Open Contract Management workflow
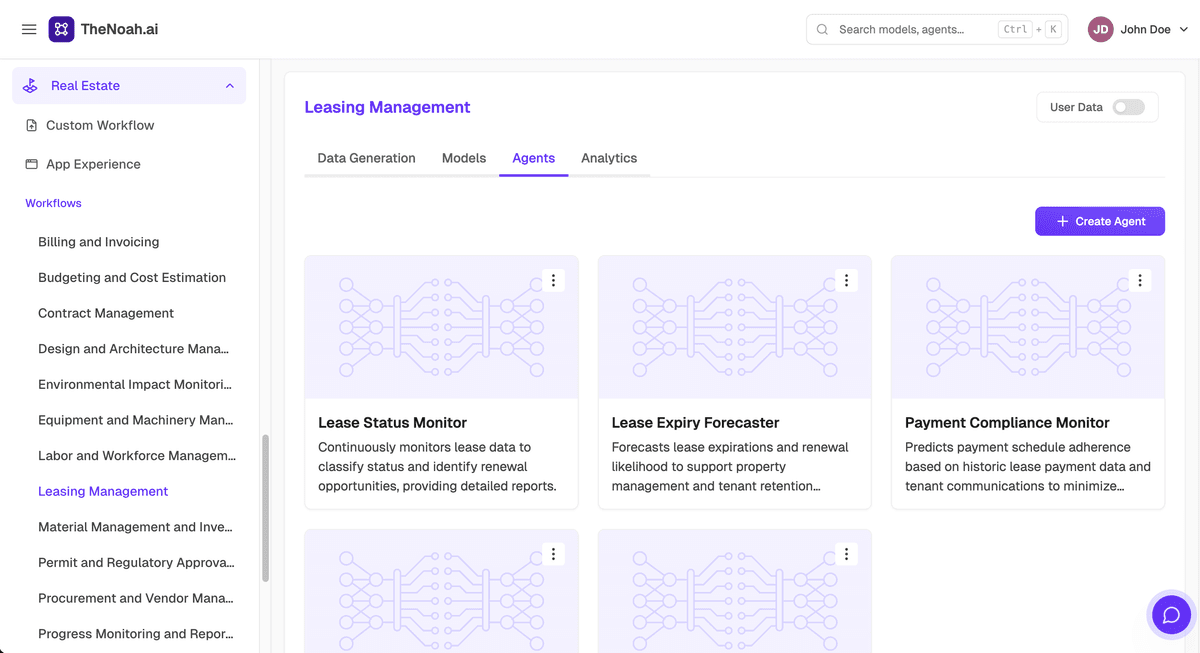The width and height of the screenshot is (1200, 653). pos(106,313)
